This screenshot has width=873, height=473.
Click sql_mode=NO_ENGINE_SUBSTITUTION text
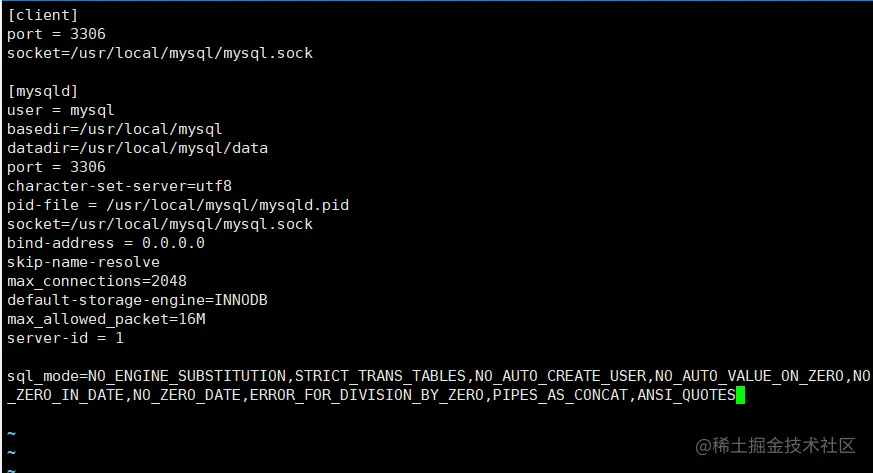pos(146,376)
